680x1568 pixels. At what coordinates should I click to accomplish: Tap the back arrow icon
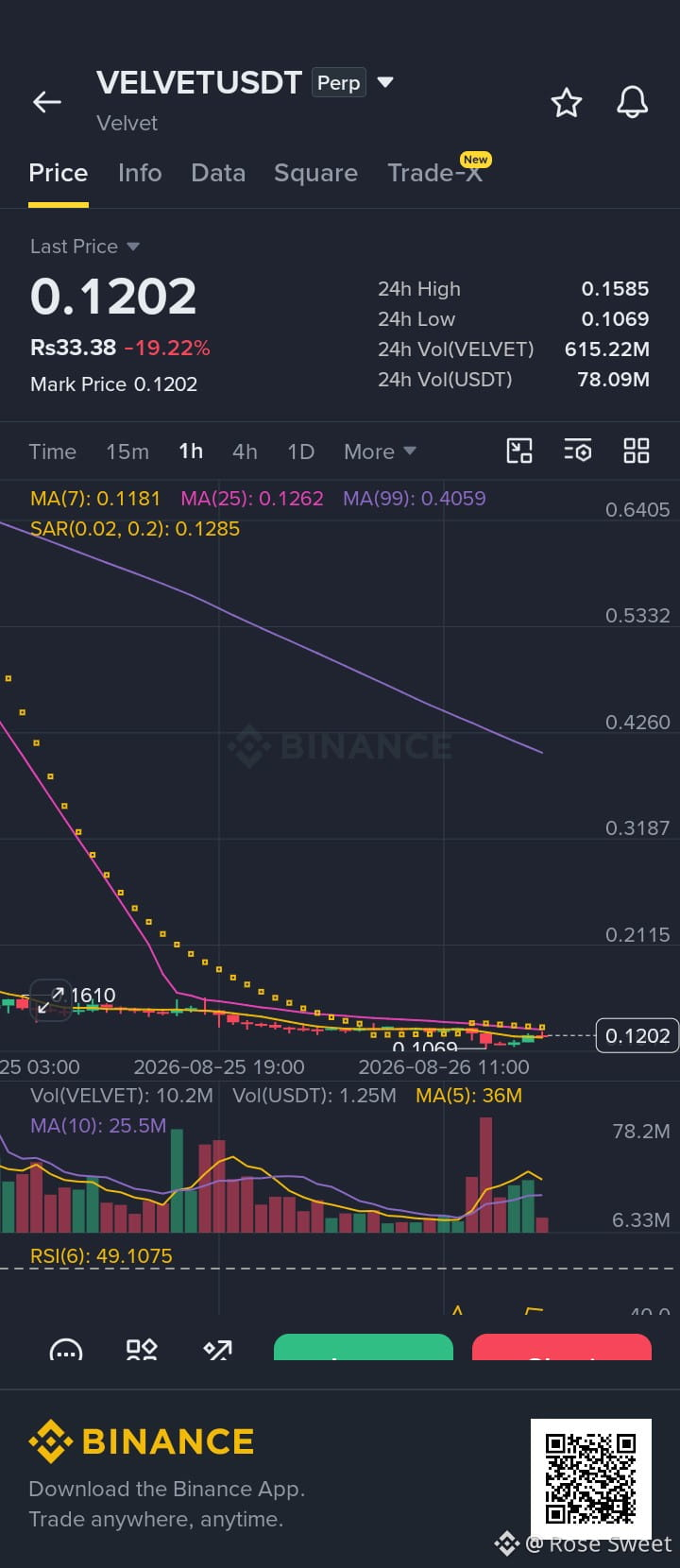47,102
